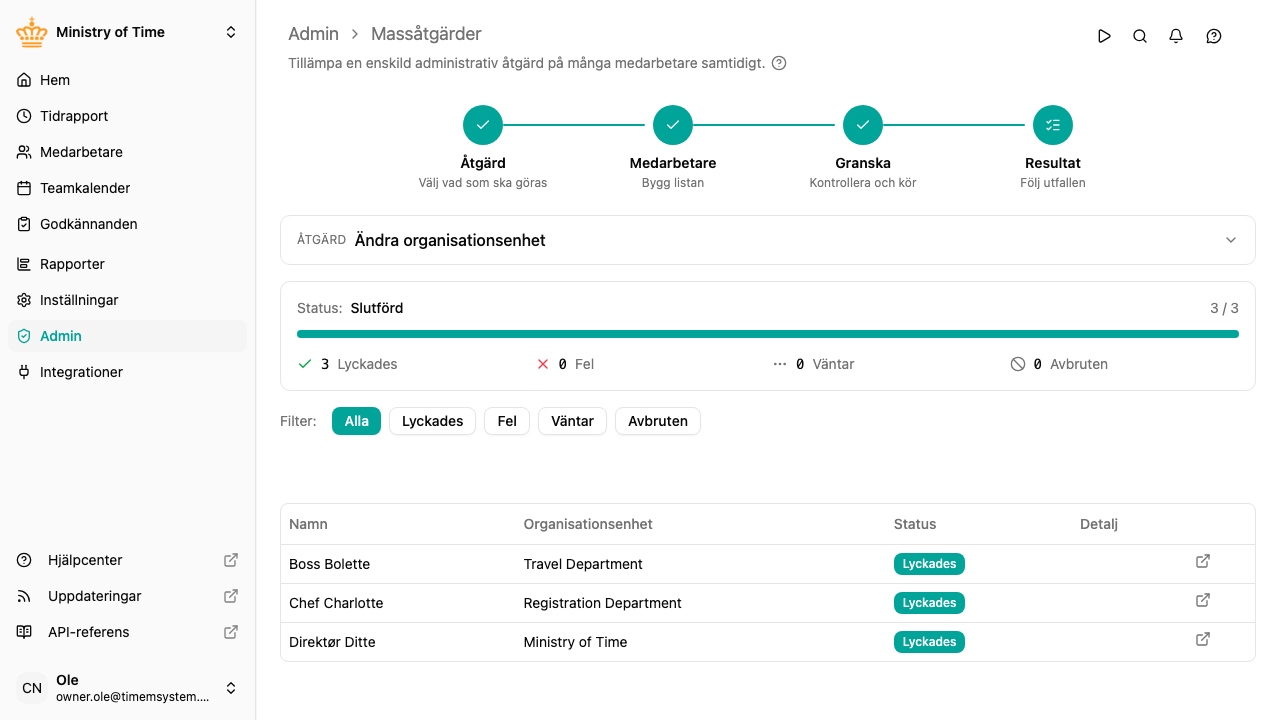The height and width of the screenshot is (720, 1280).
Task: Open notifications bell icon
Action: pos(1176,36)
